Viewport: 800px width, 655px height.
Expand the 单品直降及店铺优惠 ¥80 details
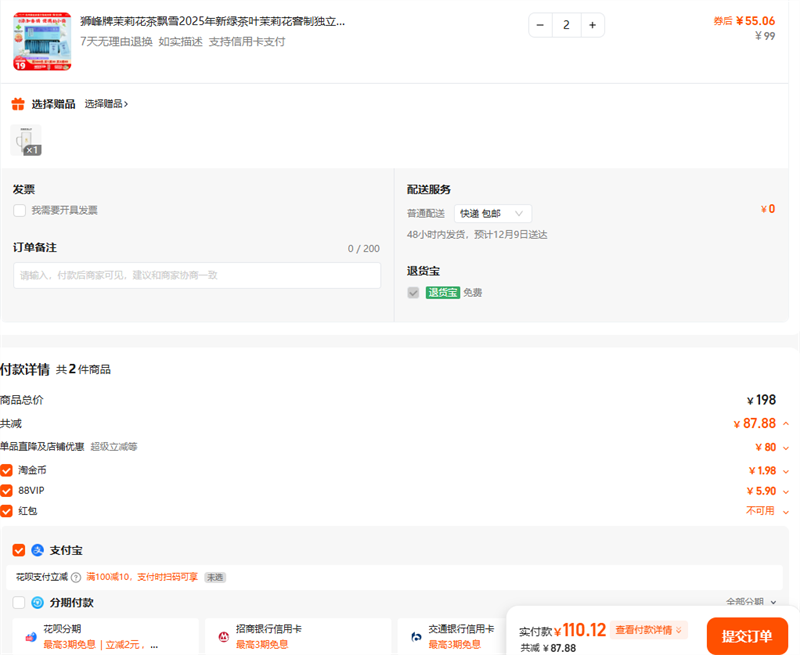pos(786,448)
